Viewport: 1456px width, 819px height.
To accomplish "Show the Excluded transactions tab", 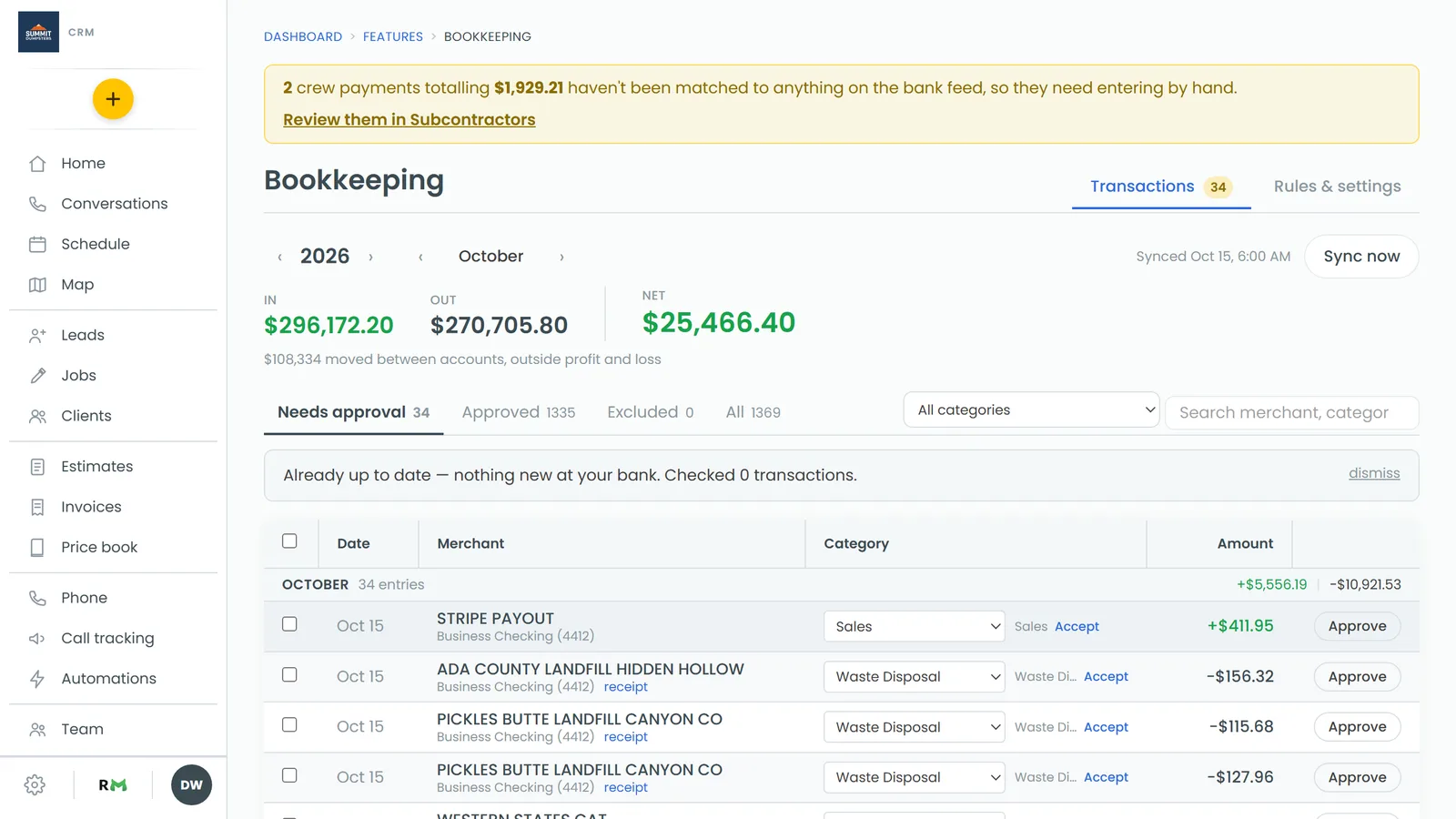I will pyautogui.click(x=651, y=412).
